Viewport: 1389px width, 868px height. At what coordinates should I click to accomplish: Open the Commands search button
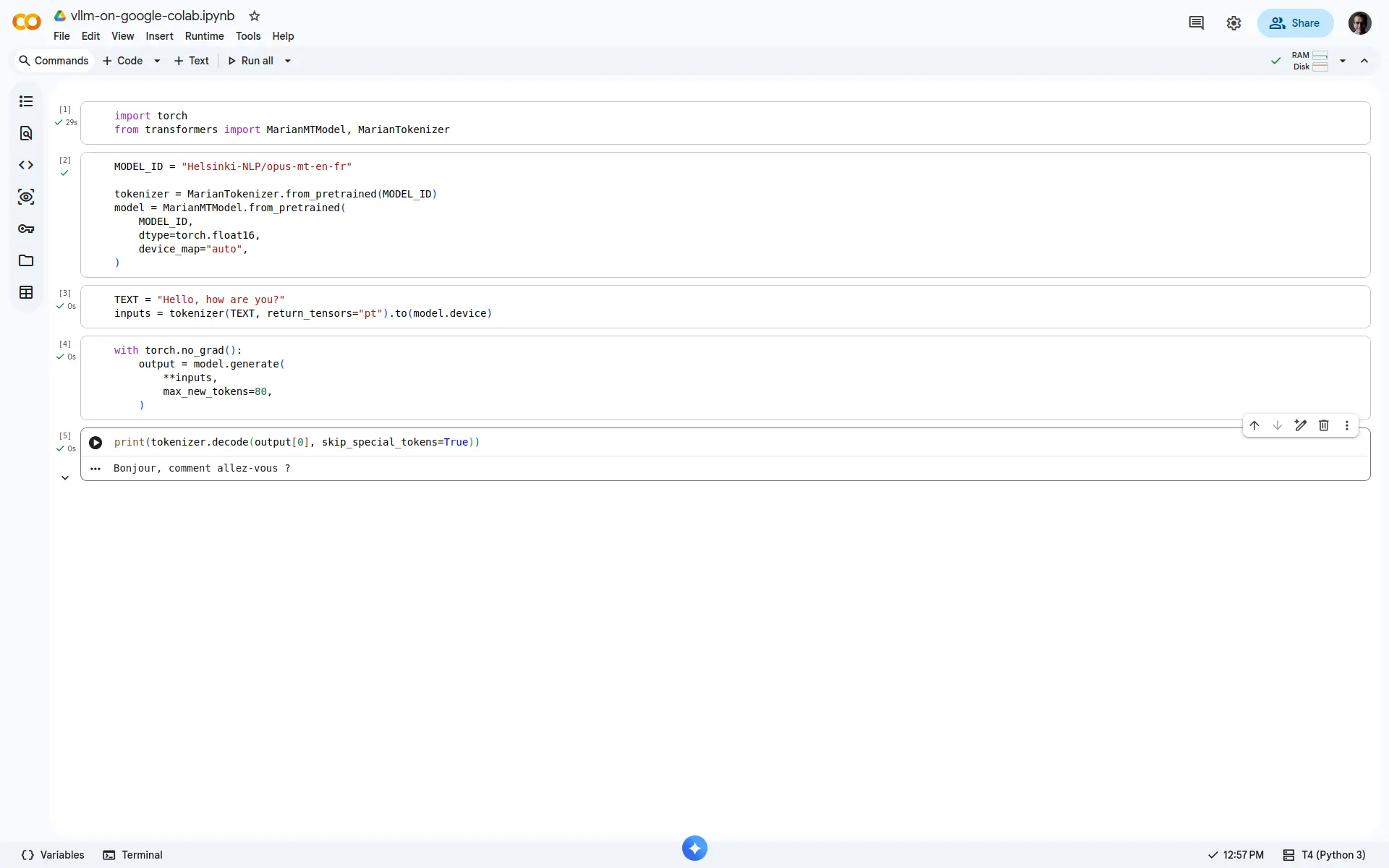54,61
